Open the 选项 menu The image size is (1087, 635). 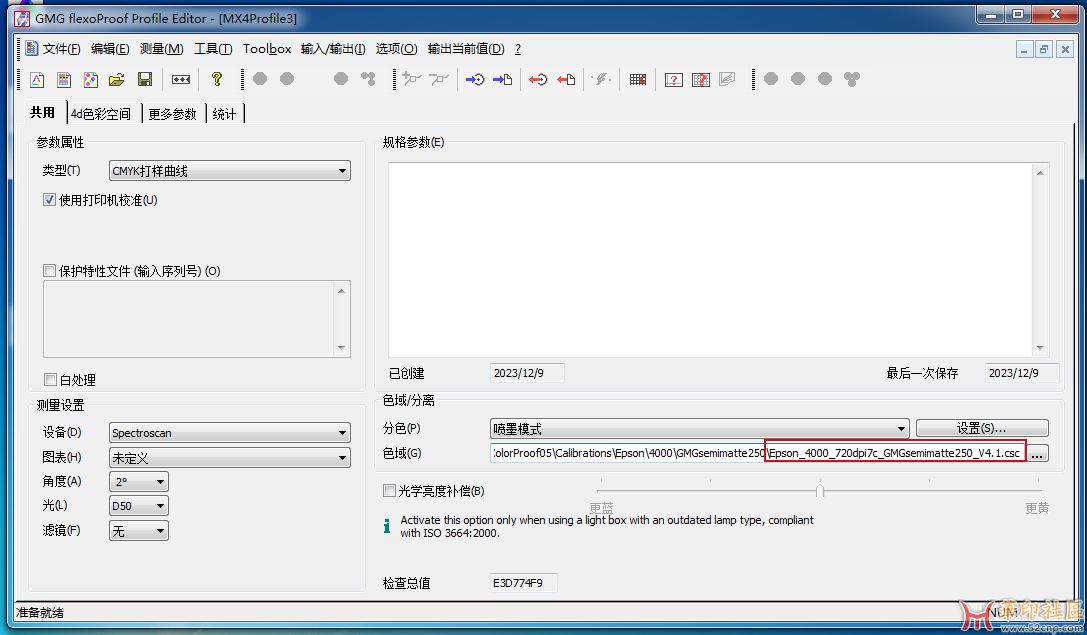pos(397,49)
